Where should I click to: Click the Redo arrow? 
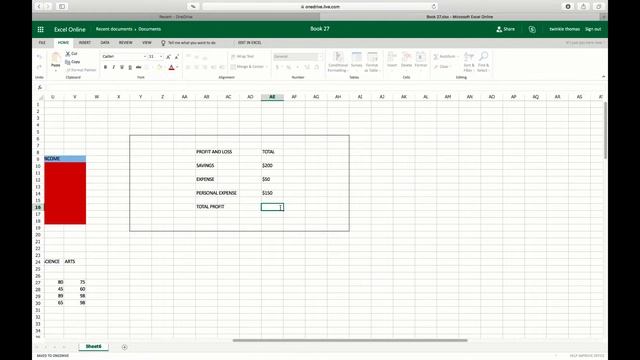39,67
